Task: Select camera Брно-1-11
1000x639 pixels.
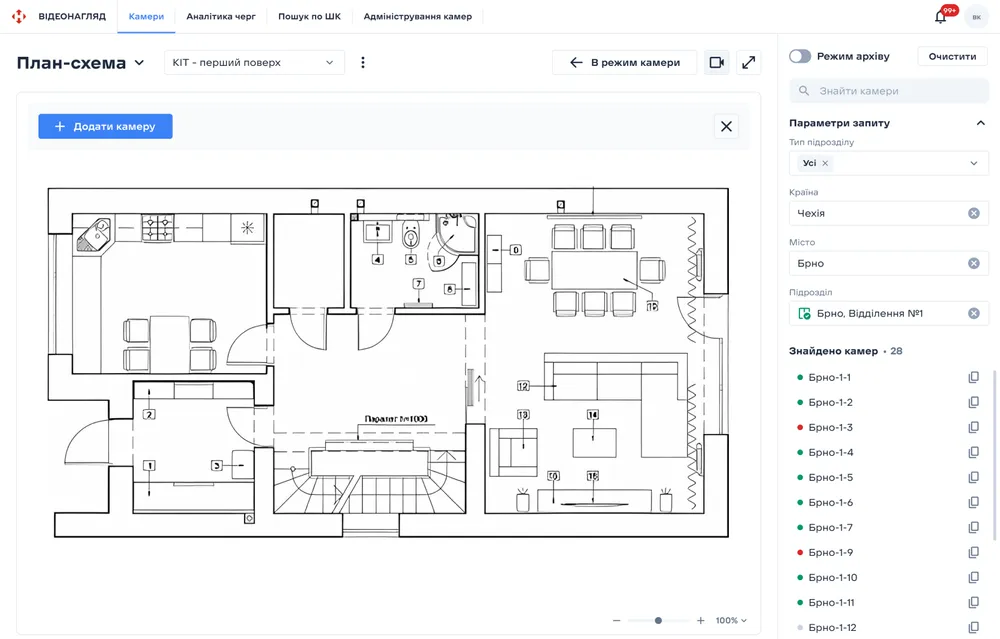Action: [x=832, y=602]
